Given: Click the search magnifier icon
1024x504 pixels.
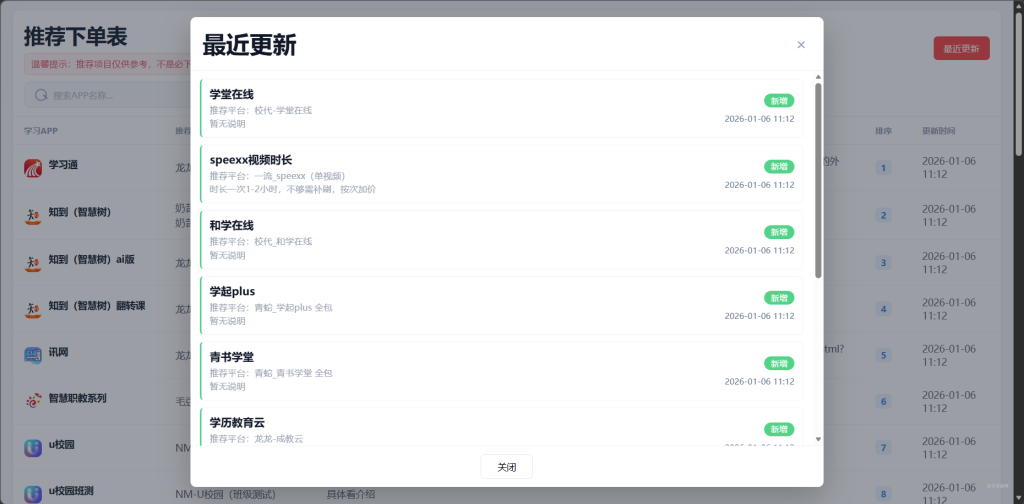Looking at the screenshot, I should [x=40, y=95].
